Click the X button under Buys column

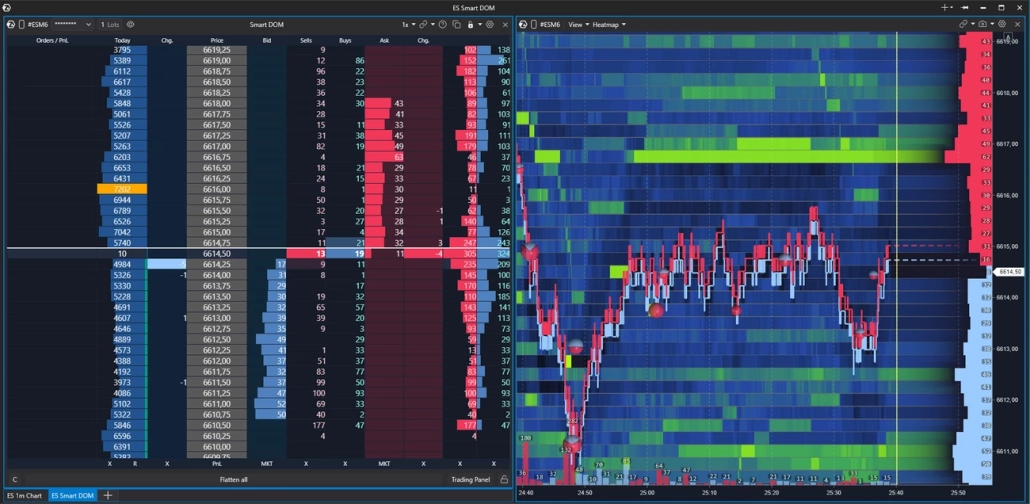[x=345, y=463]
